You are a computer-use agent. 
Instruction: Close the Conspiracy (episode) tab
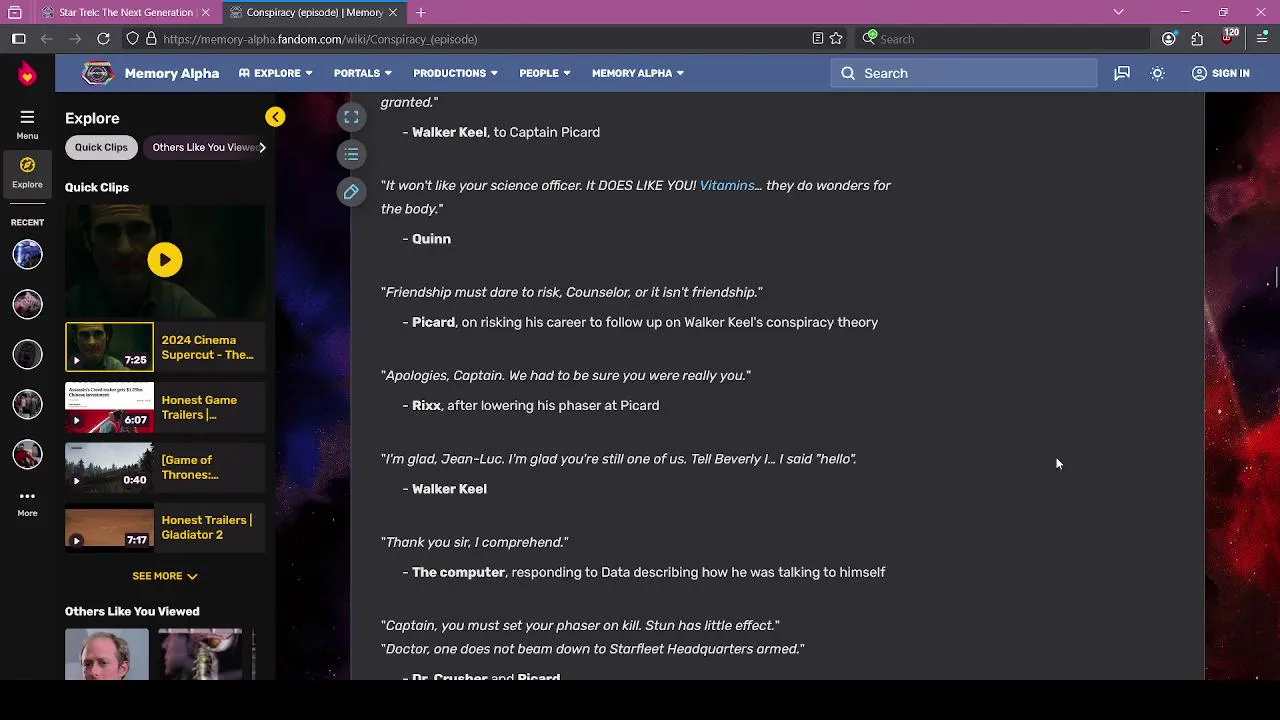pos(393,12)
